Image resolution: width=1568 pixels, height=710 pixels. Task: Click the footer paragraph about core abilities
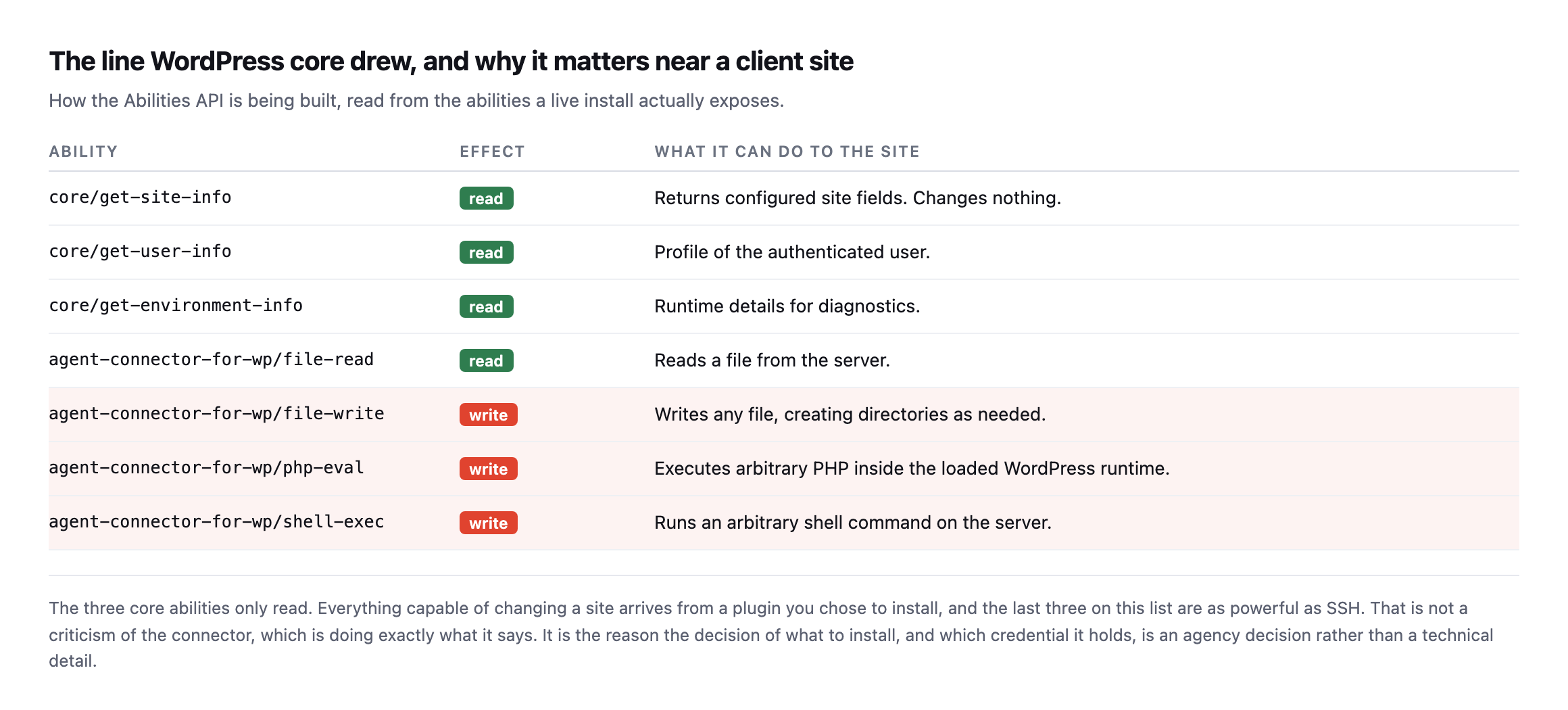(x=771, y=634)
